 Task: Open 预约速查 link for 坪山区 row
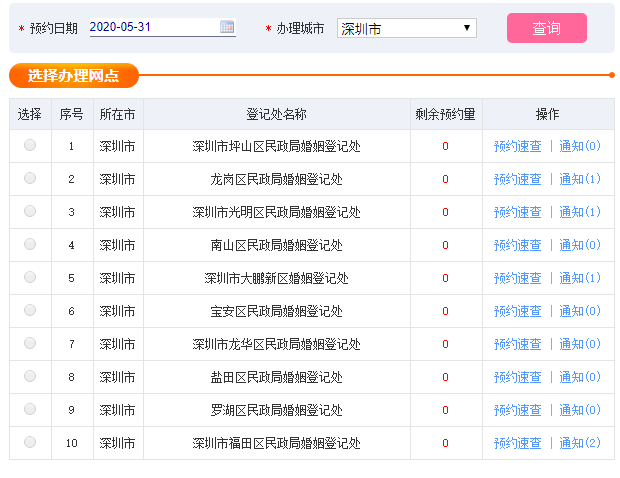[517, 146]
